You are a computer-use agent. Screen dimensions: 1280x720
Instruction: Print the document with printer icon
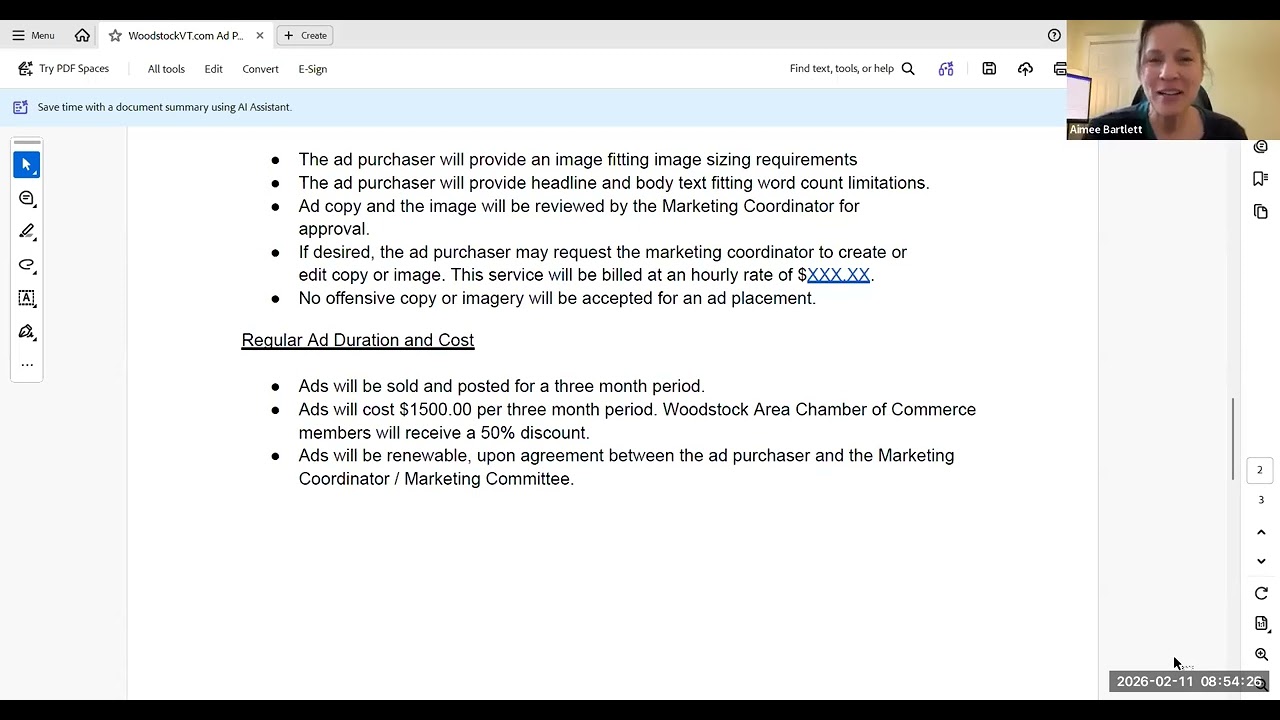[1060, 69]
